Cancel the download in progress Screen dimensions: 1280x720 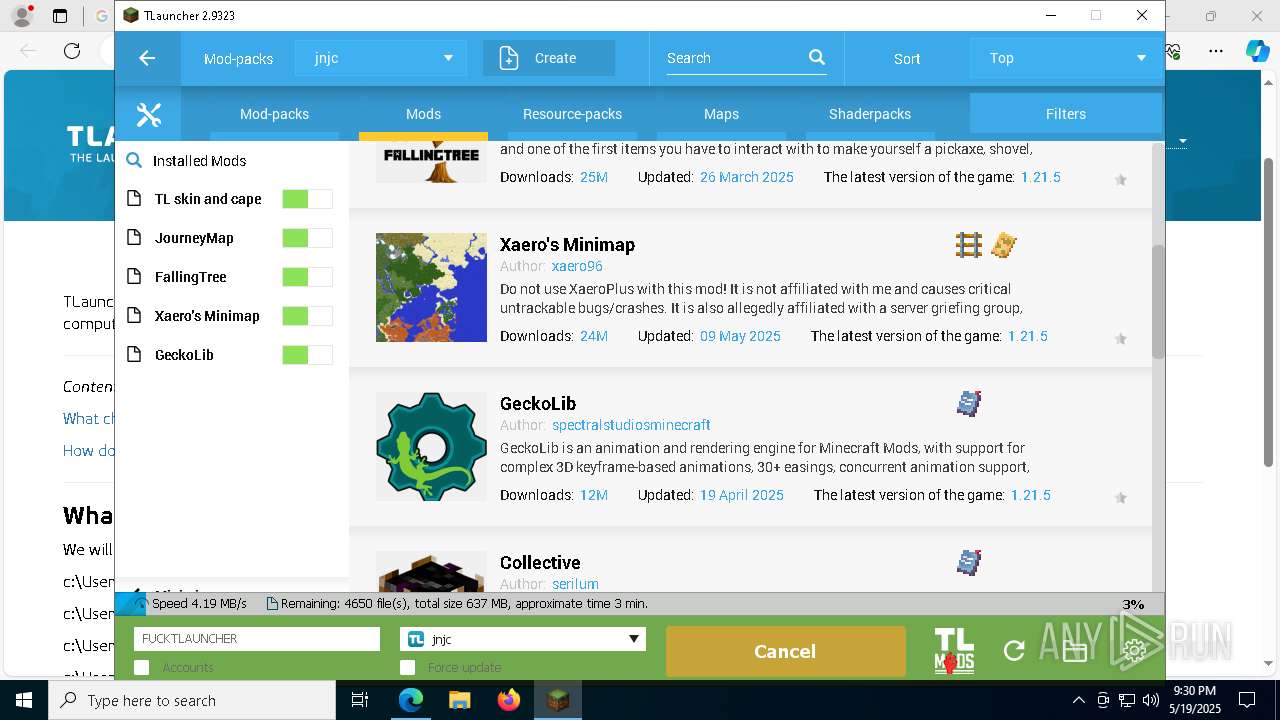tap(785, 651)
